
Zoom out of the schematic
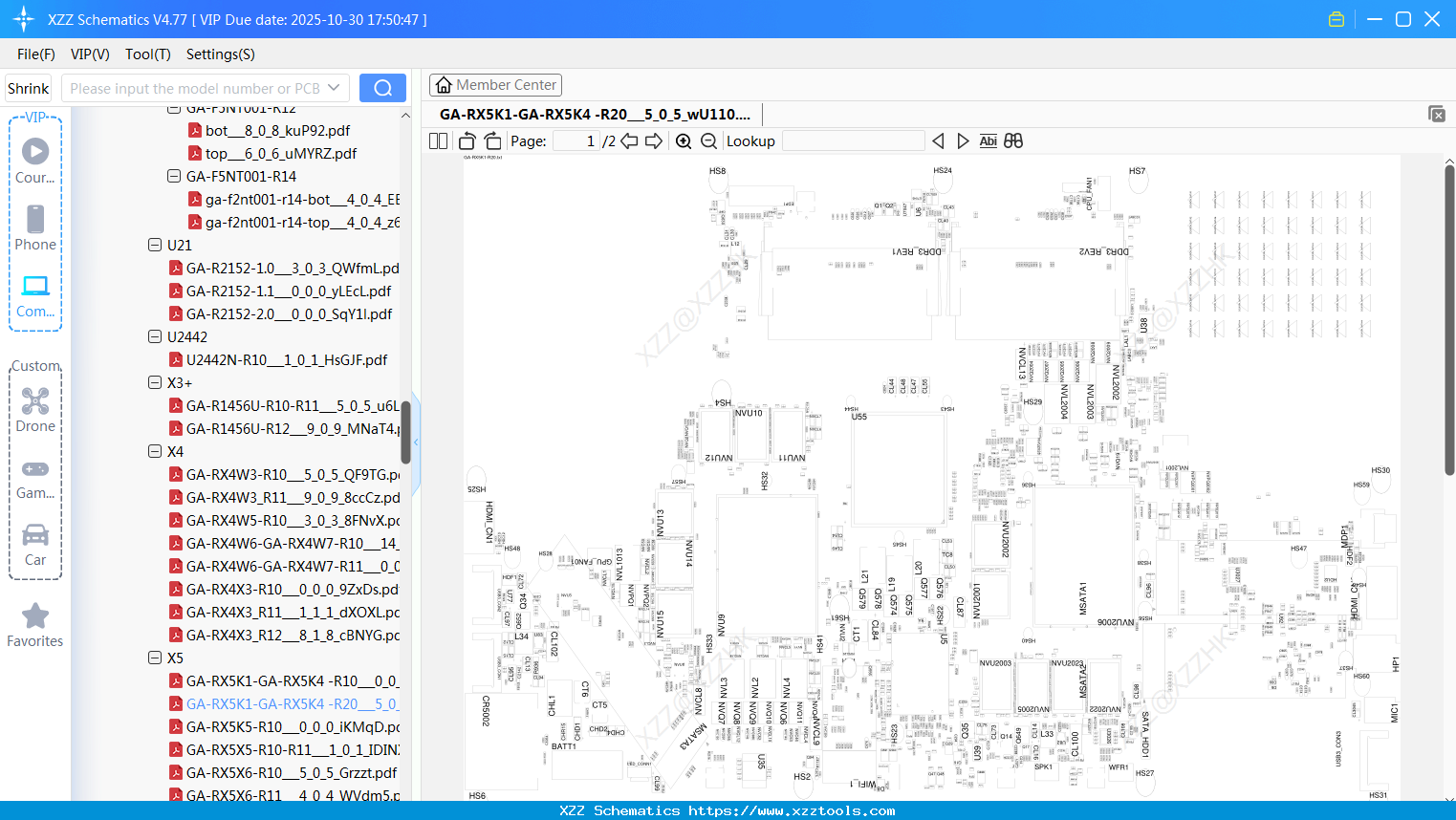(x=708, y=141)
